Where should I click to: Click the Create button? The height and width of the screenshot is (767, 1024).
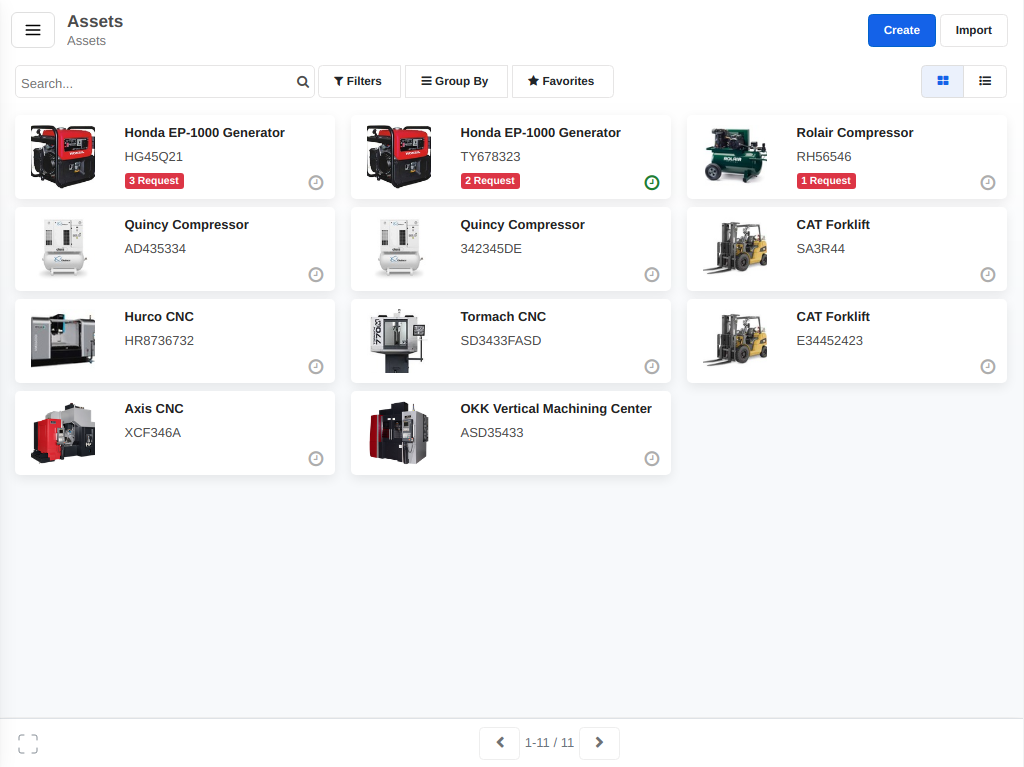tap(901, 30)
